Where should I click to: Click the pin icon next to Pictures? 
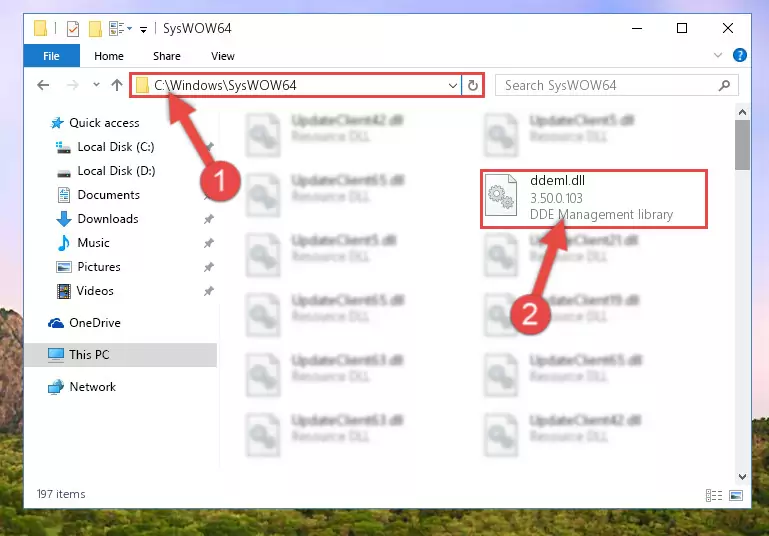pyautogui.click(x=209, y=267)
